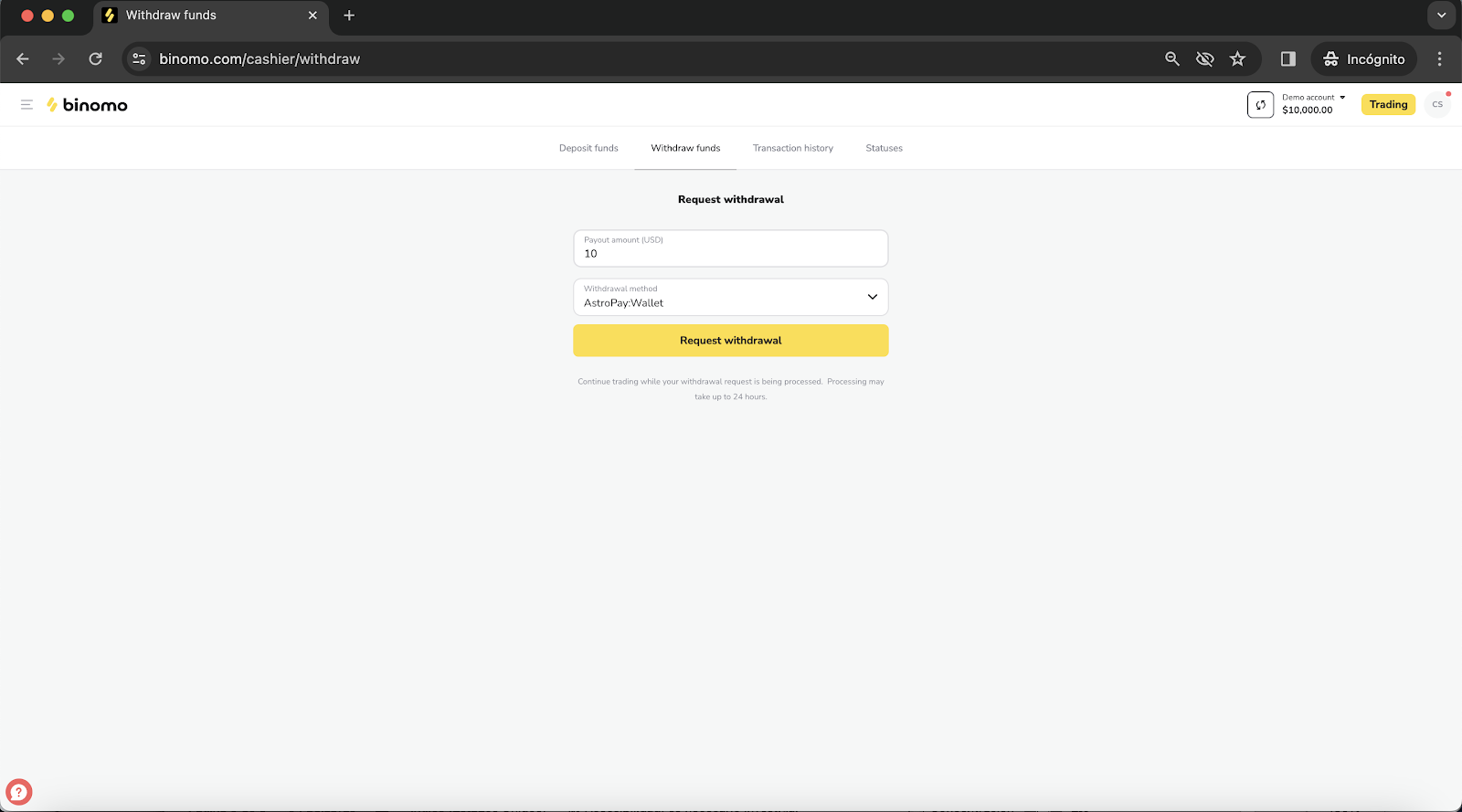Screen dimensions: 1462x812
Task: Switch to Deposit funds tab
Action: click(x=588, y=148)
